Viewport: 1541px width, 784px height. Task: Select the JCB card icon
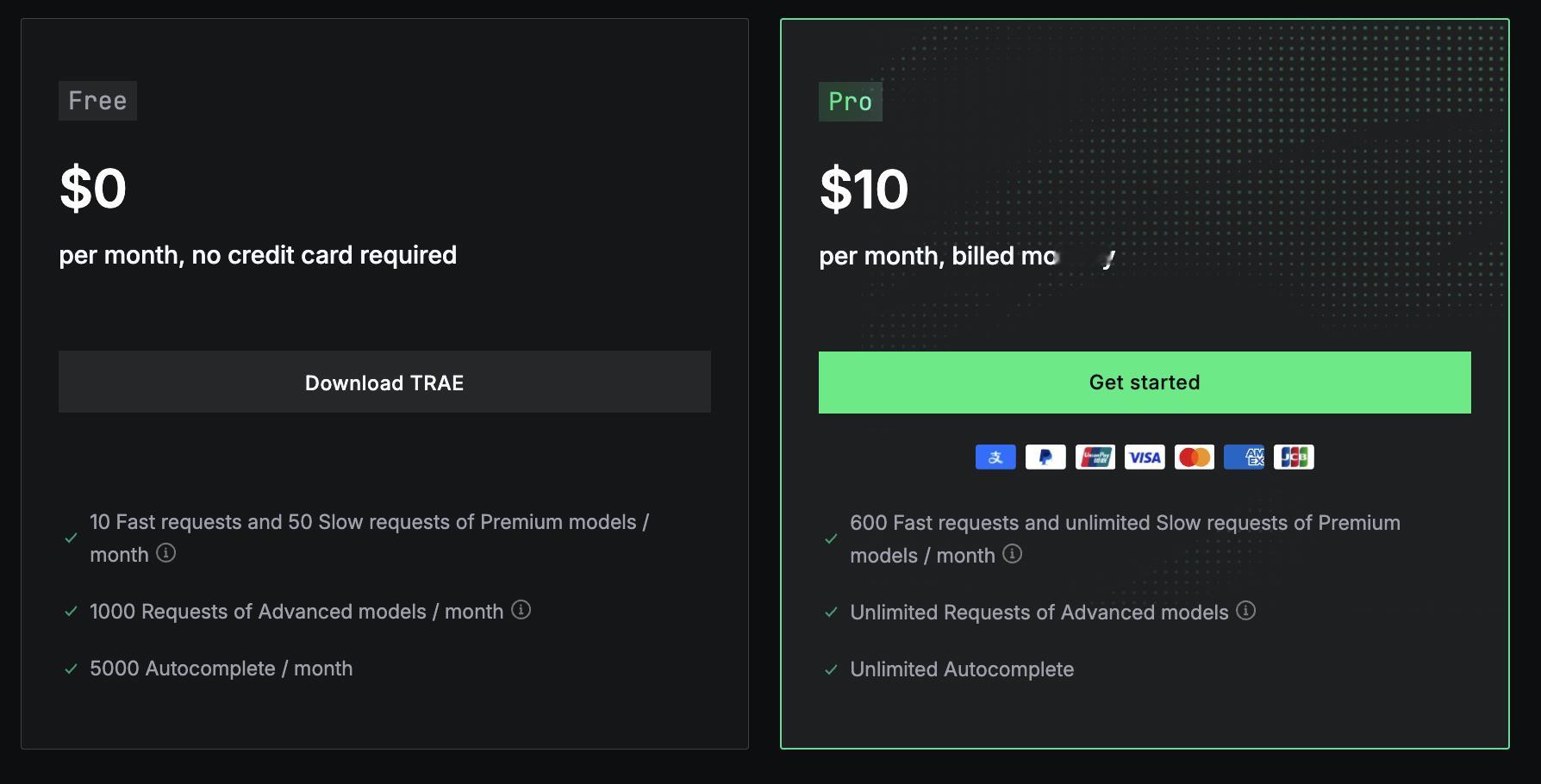[1294, 457]
